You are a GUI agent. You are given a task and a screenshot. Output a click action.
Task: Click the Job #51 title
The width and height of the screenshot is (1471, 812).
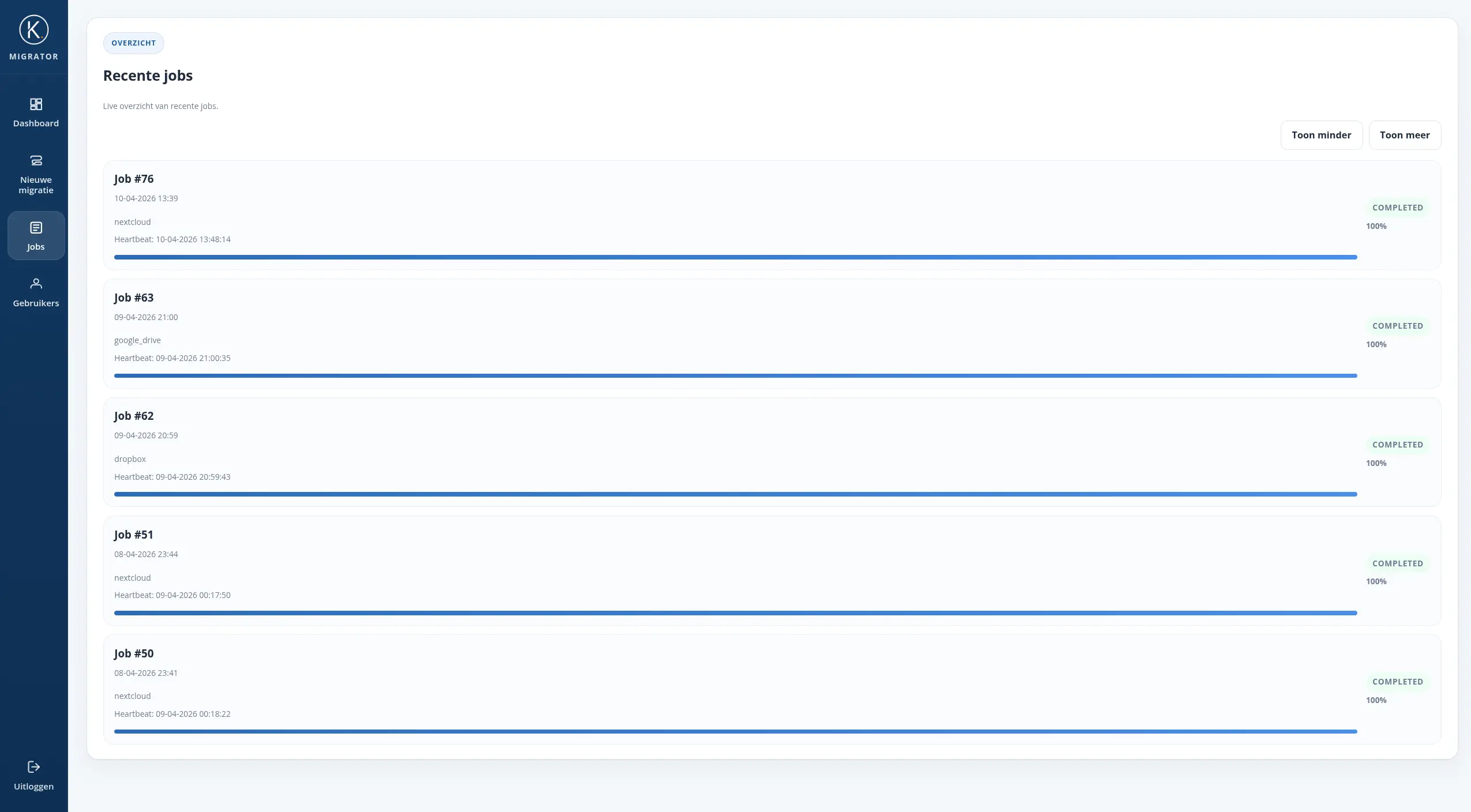tap(134, 535)
